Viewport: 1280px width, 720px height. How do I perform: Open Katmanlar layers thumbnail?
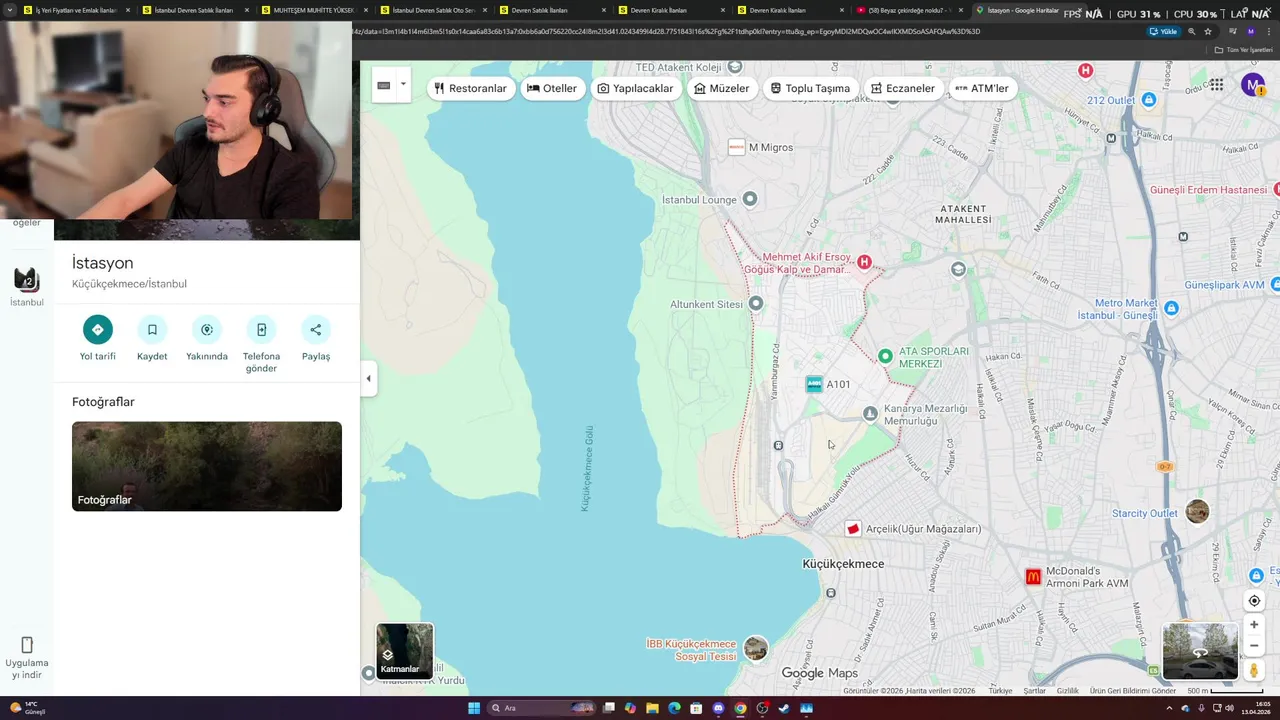click(x=405, y=651)
